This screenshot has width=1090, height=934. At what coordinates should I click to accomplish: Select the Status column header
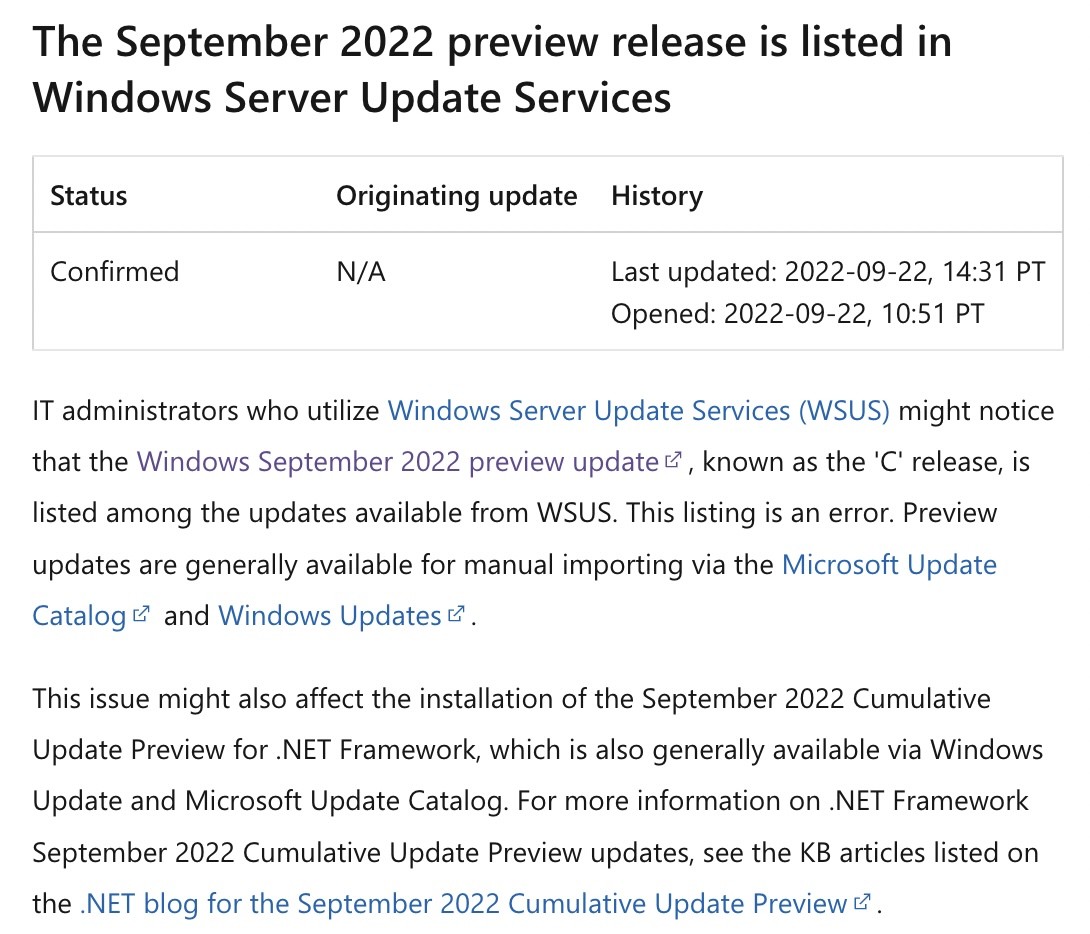point(88,196)
